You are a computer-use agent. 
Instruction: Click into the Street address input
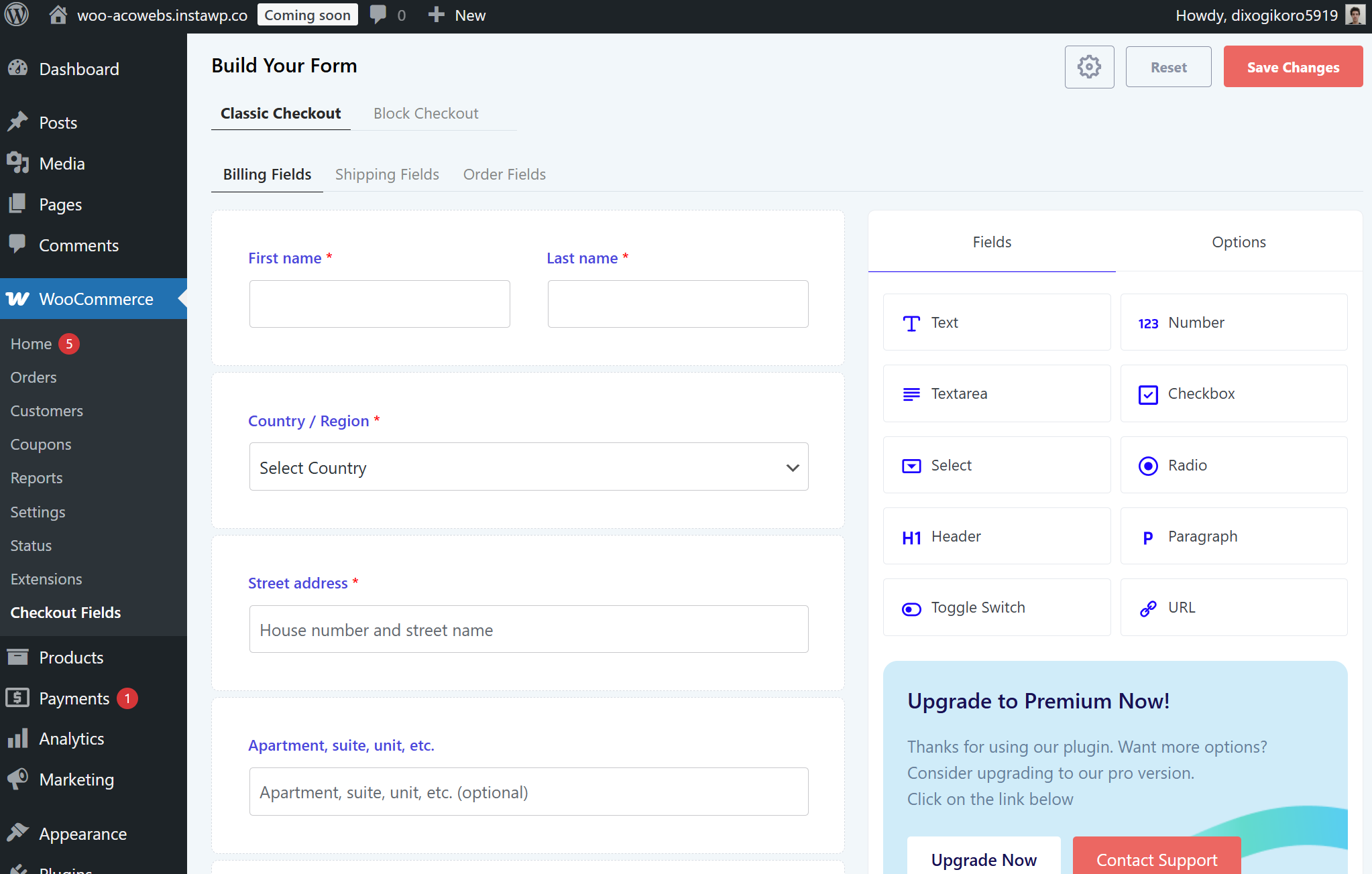click(x=528, y=629)
